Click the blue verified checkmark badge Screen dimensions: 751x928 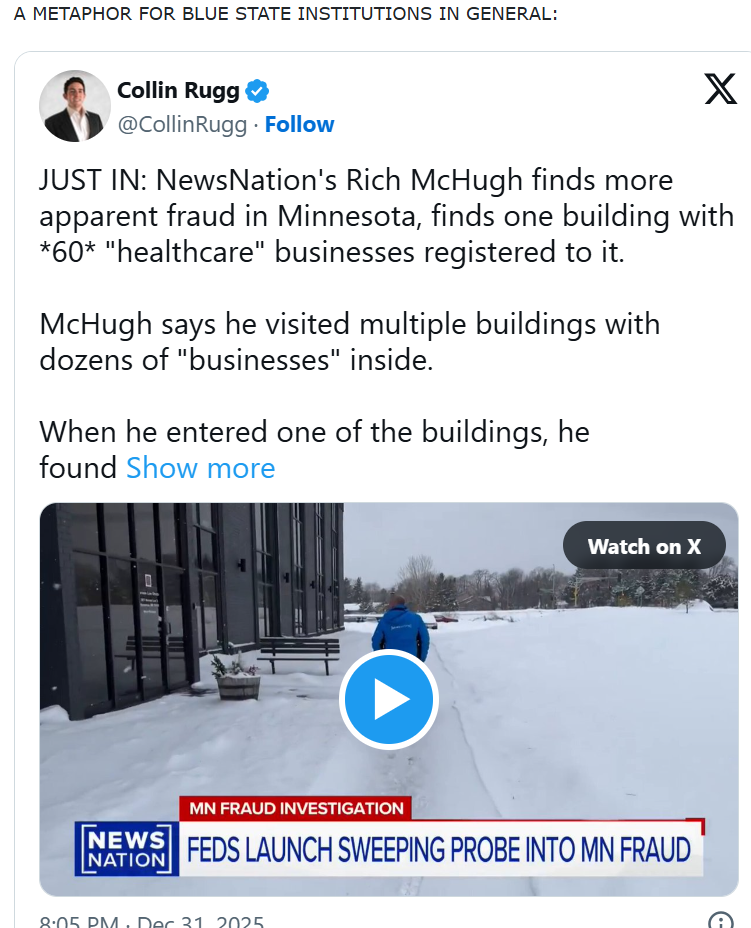point(258,91)
